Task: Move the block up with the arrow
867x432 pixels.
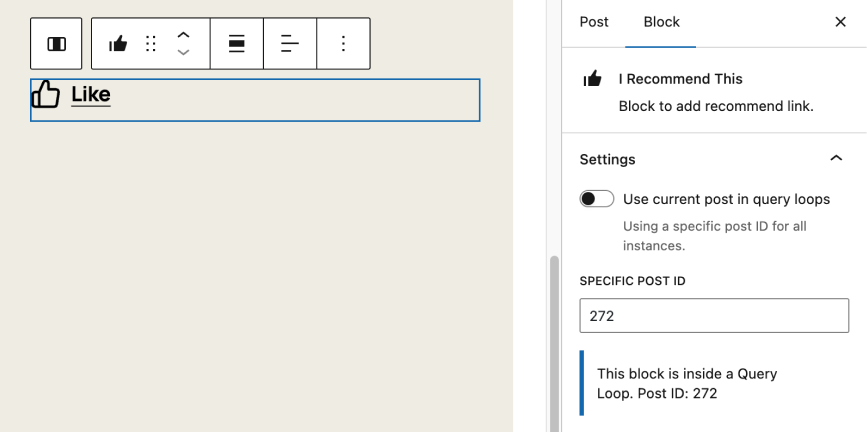Action: click(x=183, y=35)
